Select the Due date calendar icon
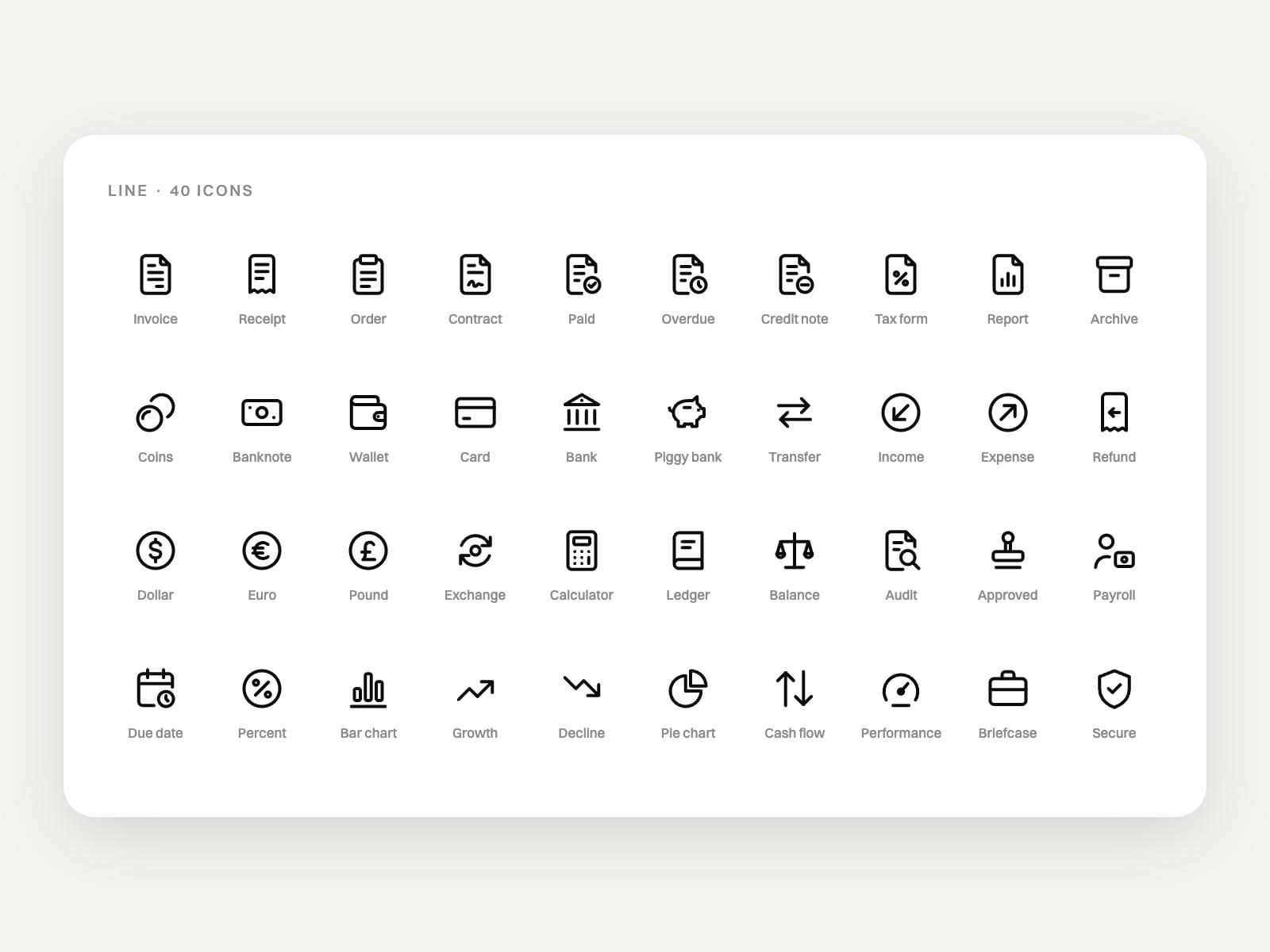The height and width of the screenshot is (952, 1270). click(156, 689)
